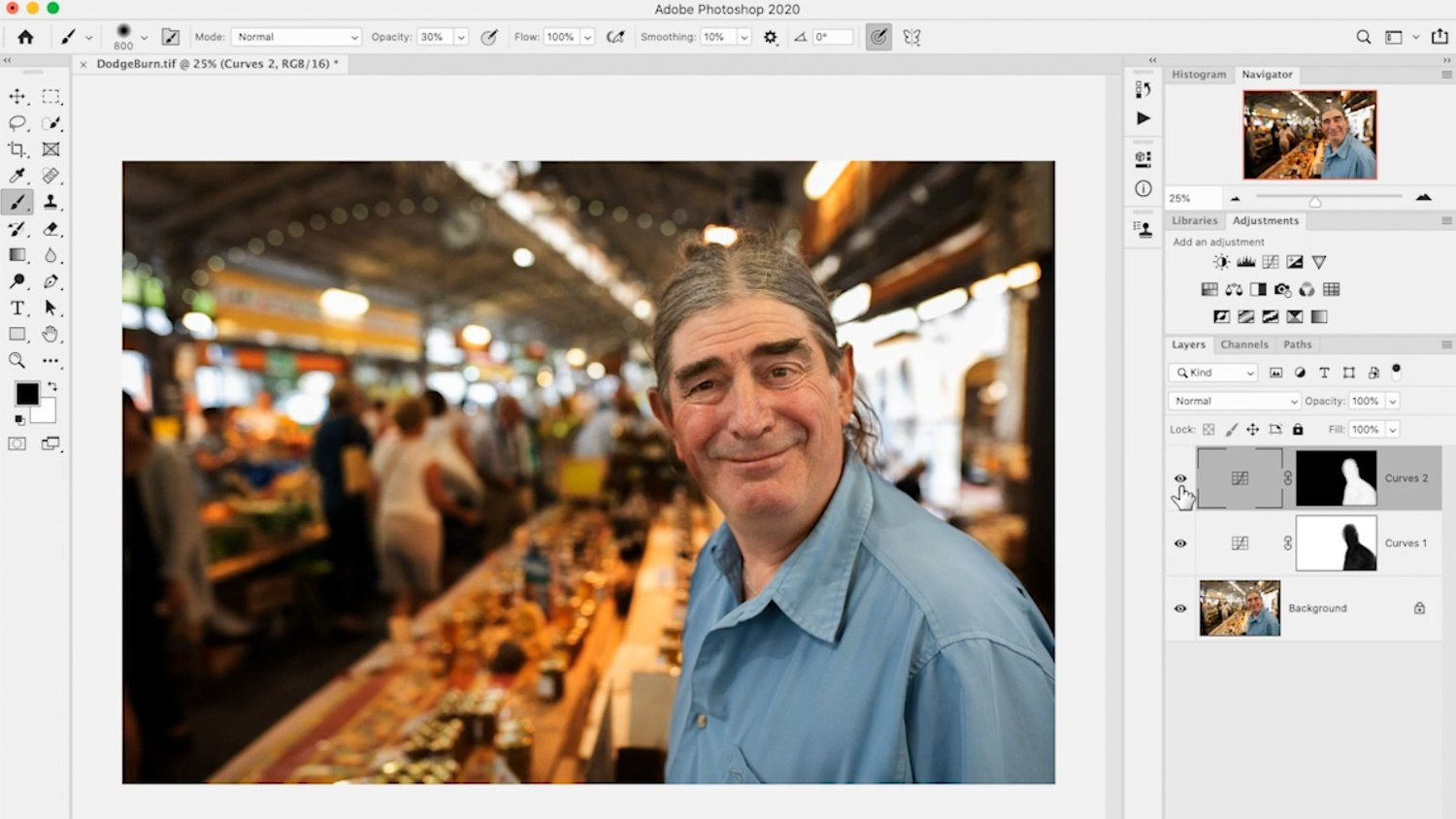Activate the Zoom tool in toolbar
1456x819 pixels.
tap(17, 360)
